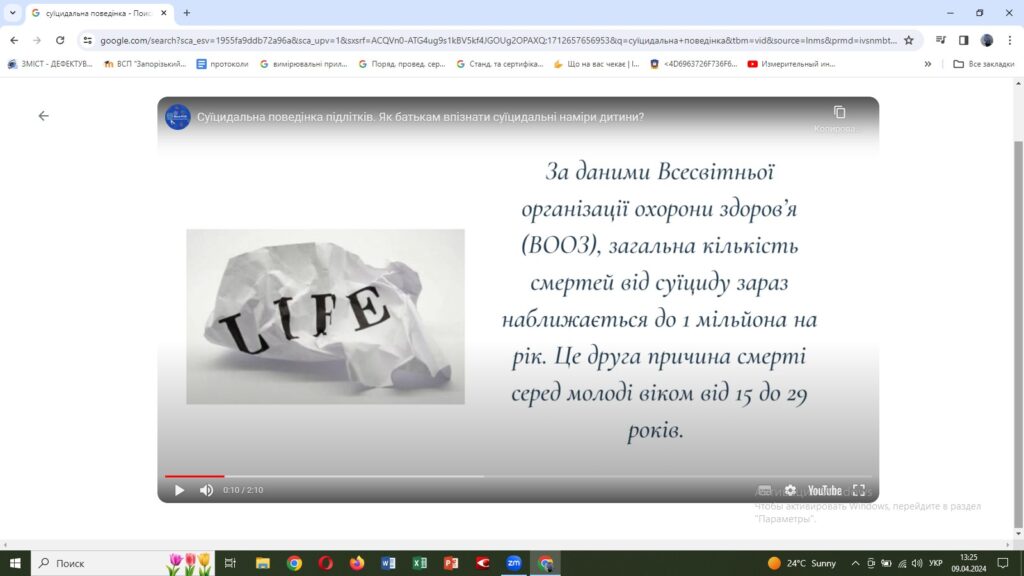Image resolution: width=1024 pixels, height=576 pixels.
Task: Launch Firefox from taskbar
Action: click(x=357, y=563)
